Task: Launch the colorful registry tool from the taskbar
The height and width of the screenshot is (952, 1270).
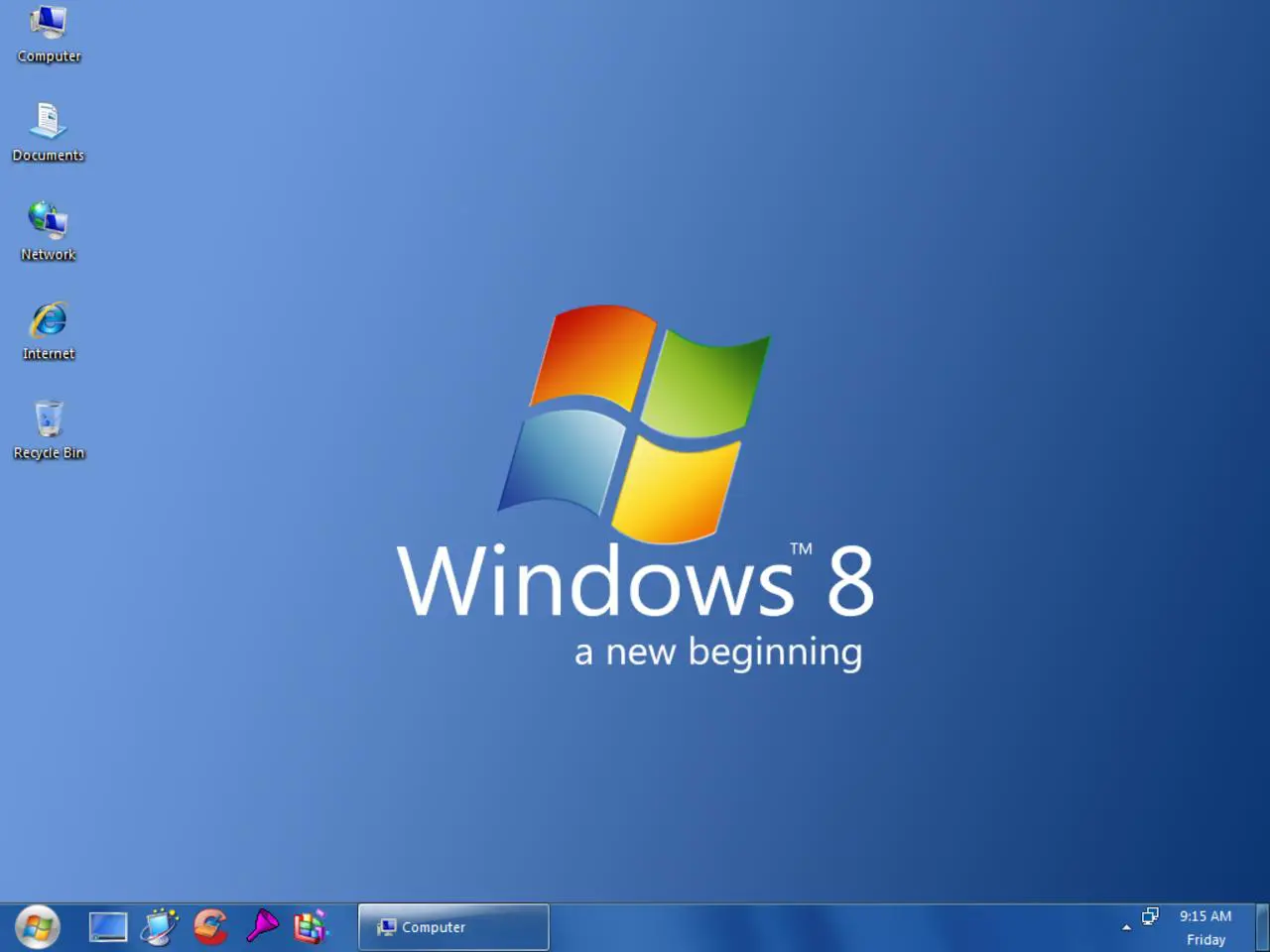Action: (311, 926)
